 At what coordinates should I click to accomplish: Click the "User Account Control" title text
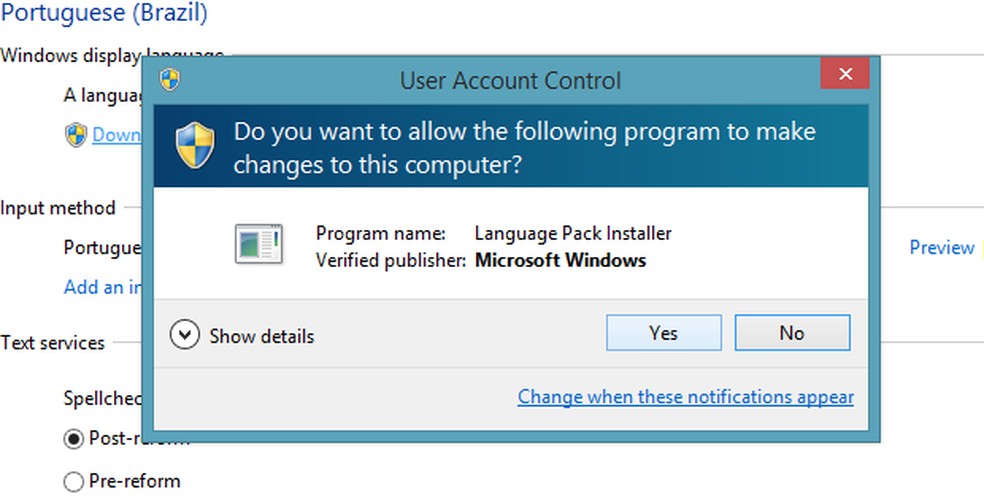[x=510, y=80]
